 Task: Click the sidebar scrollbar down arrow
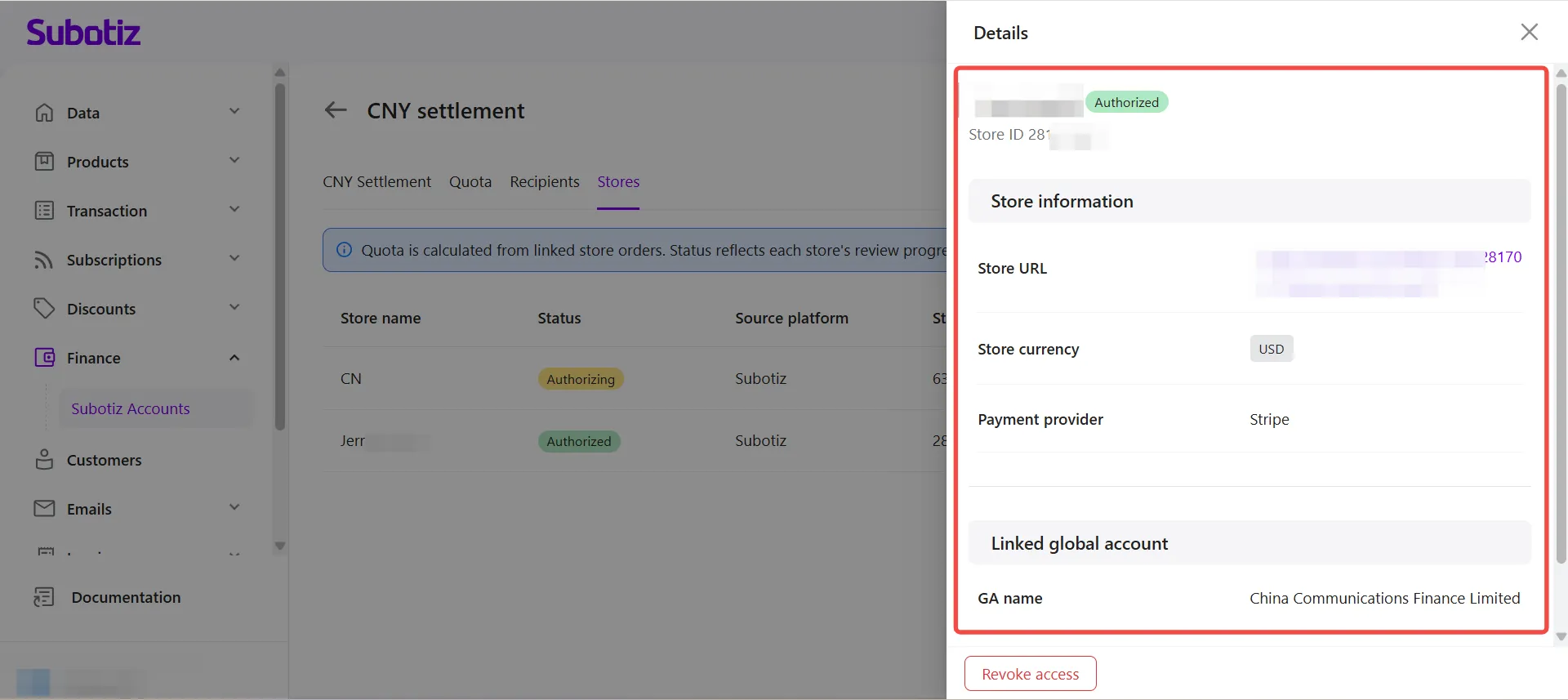pyautogui.click(x=280, y=546)
